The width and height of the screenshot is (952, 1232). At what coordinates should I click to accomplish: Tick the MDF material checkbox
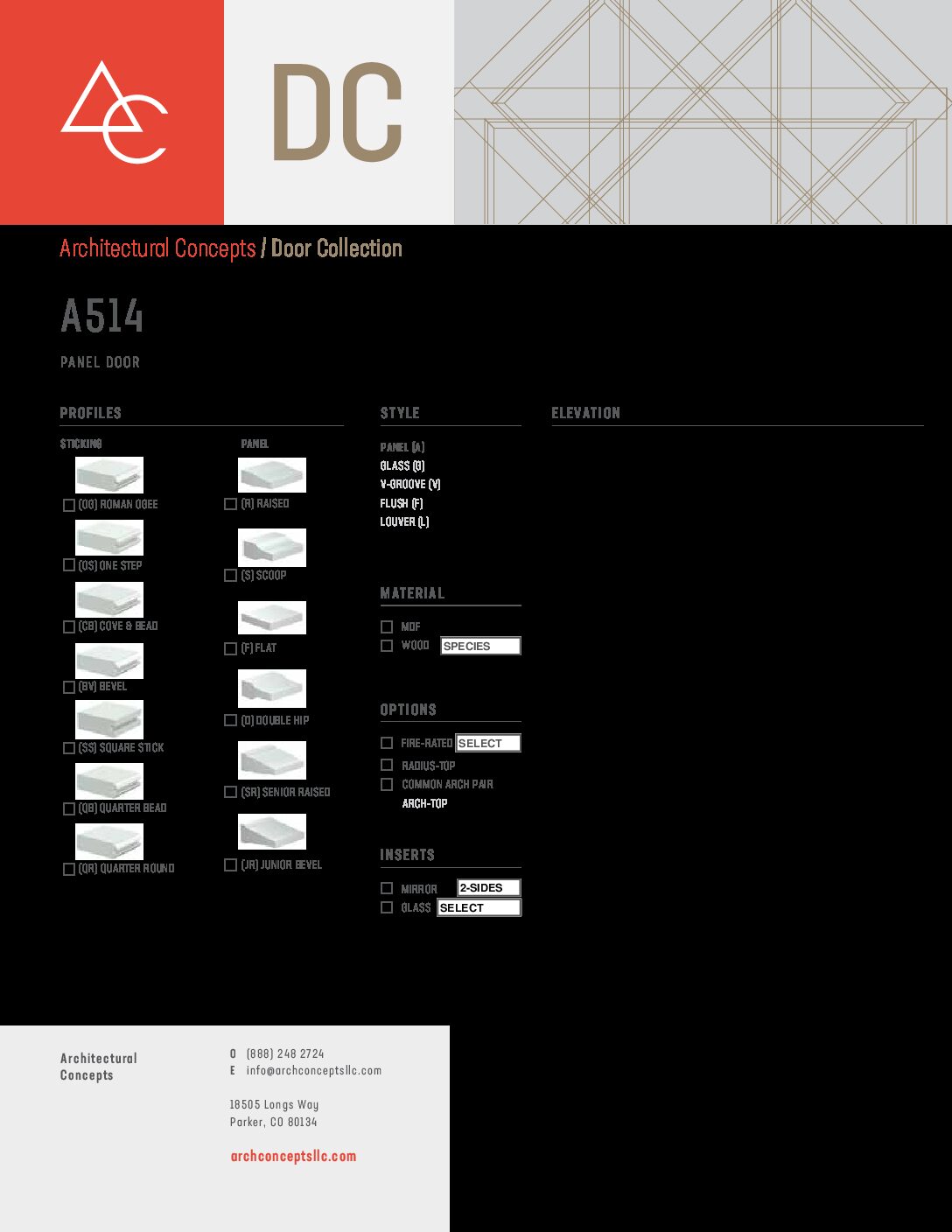click(x=387, y=626)
